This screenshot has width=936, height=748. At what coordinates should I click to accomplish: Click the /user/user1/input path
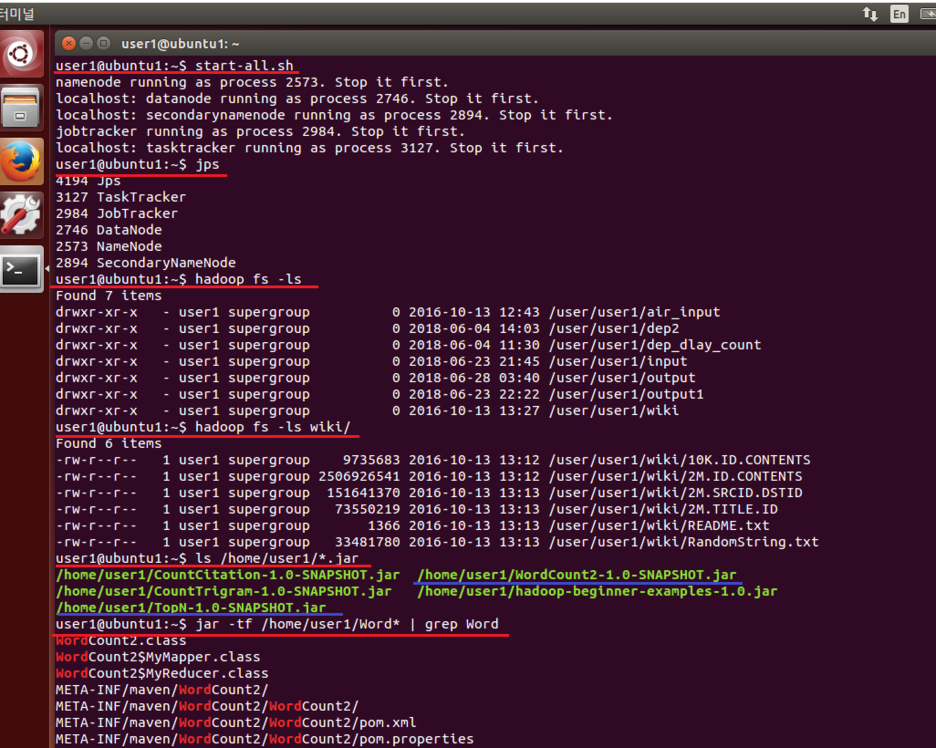pos(618,361)
